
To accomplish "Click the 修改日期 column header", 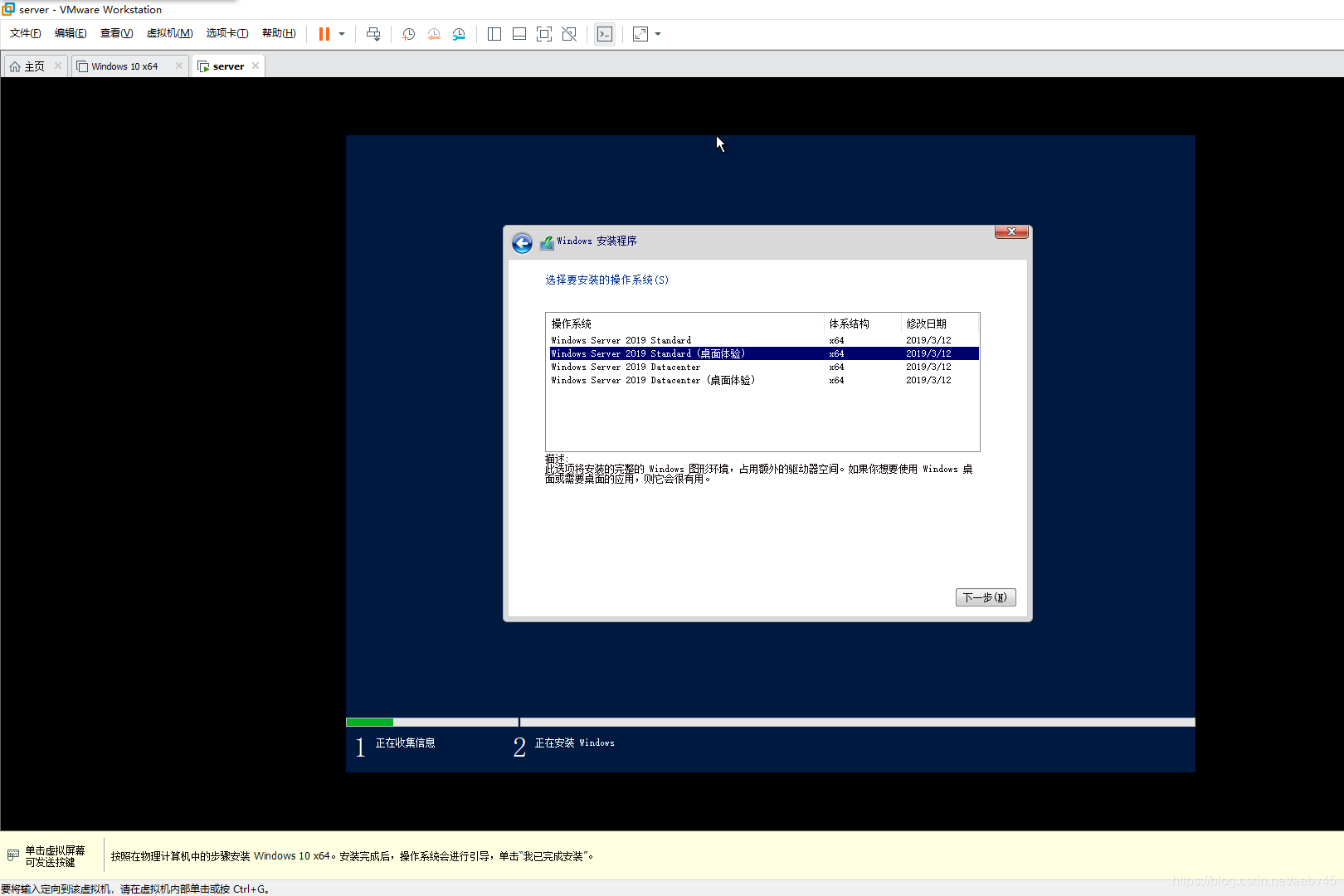I will click(940, 324).
